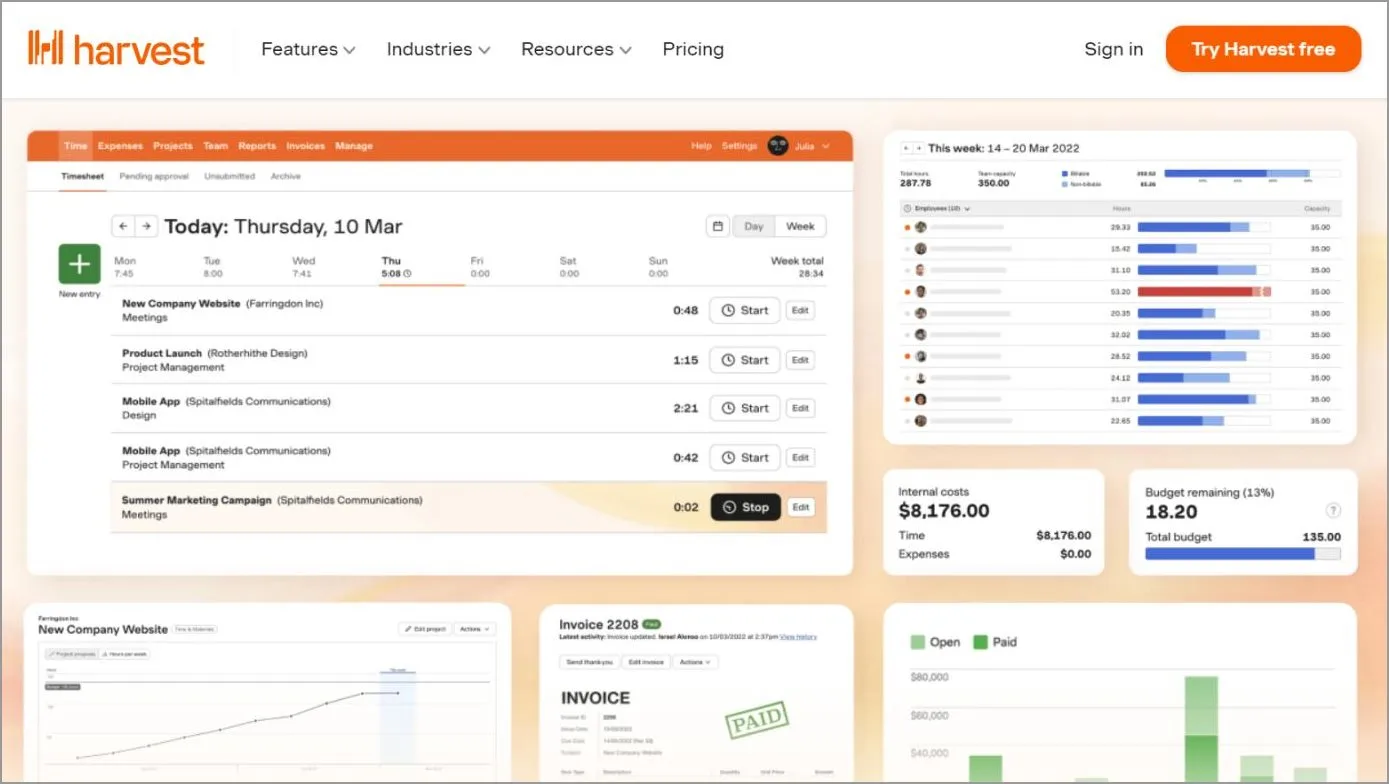Click the green Paid legend swatch
The image size is (1389, 784).
coord(980,642)
